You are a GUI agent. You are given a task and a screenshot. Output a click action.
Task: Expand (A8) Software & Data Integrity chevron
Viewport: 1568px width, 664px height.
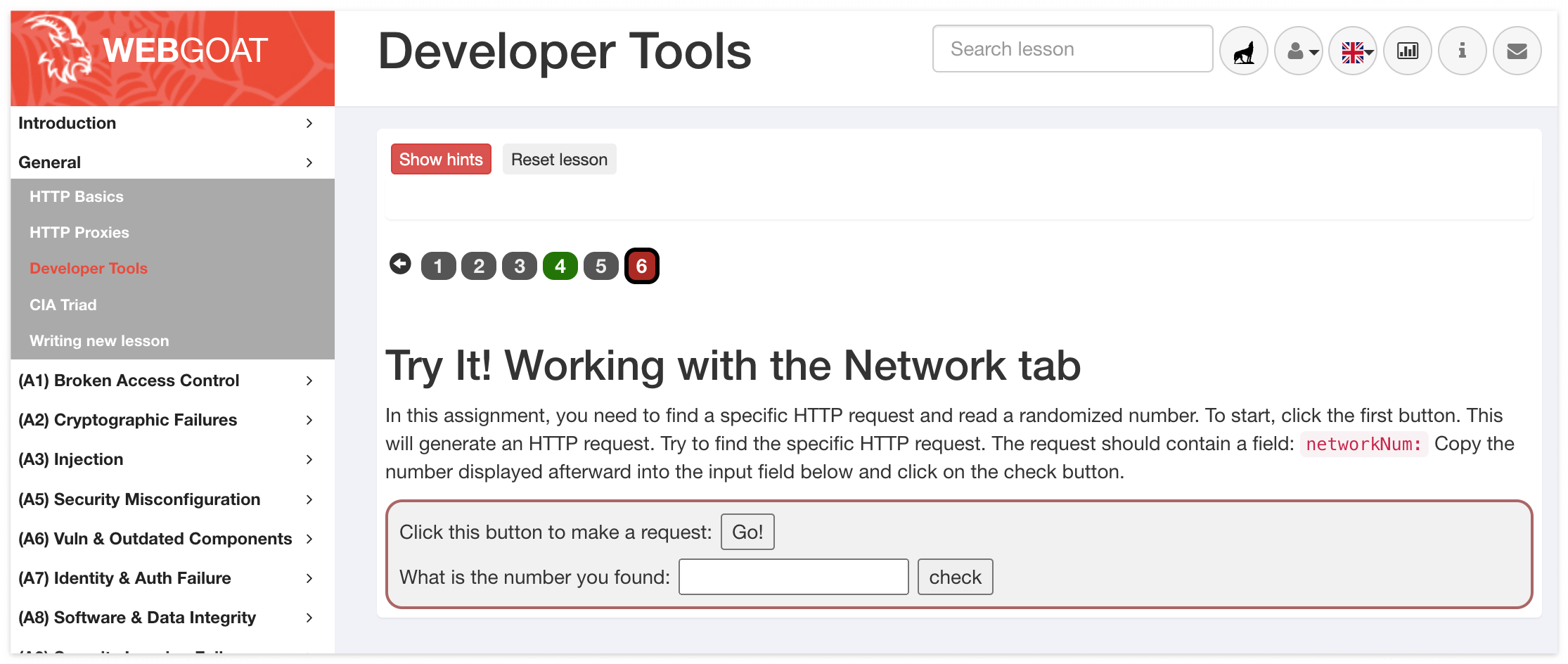click(309, 618)
